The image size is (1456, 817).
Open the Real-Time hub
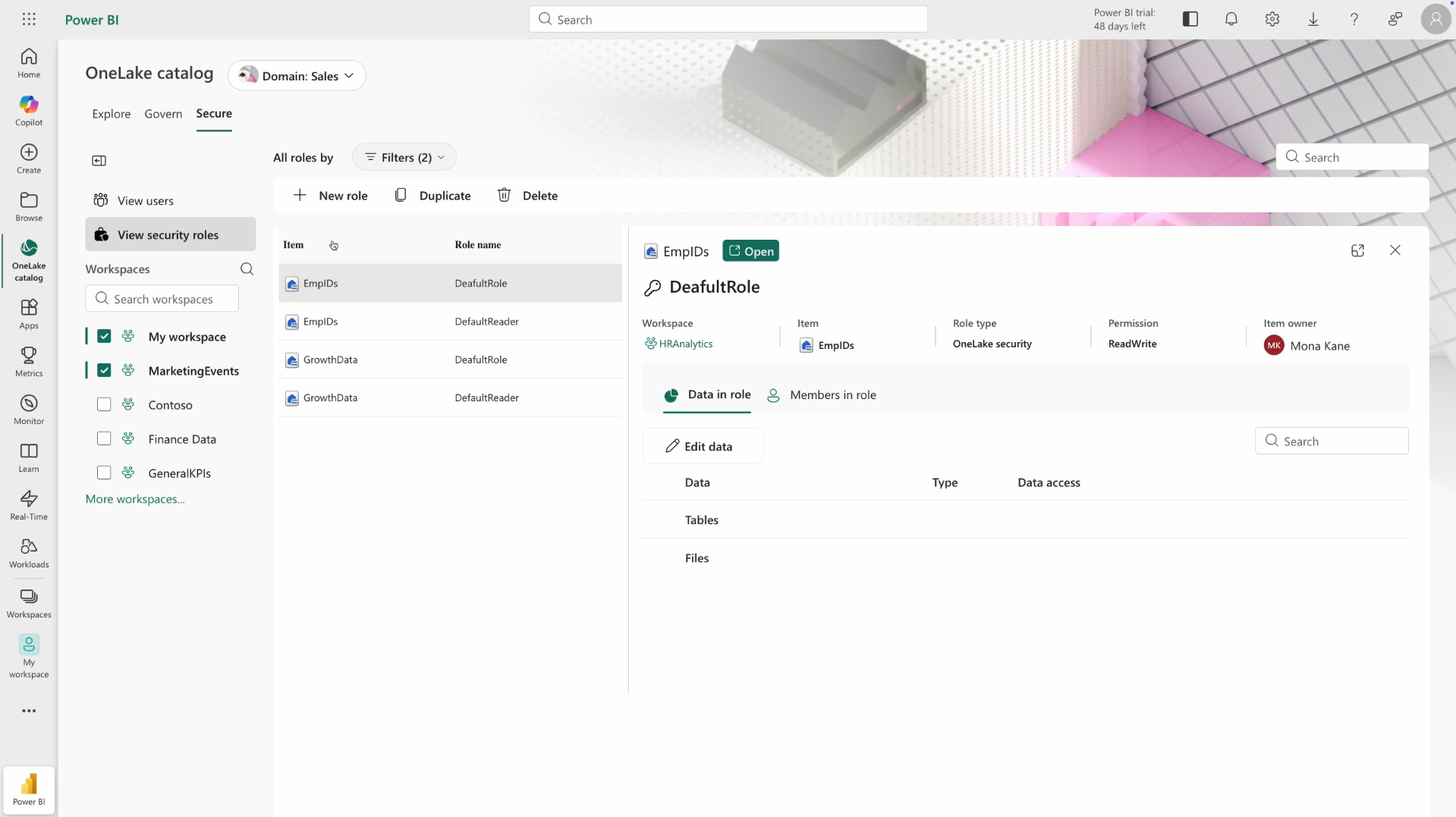click(x=28, y=504)
